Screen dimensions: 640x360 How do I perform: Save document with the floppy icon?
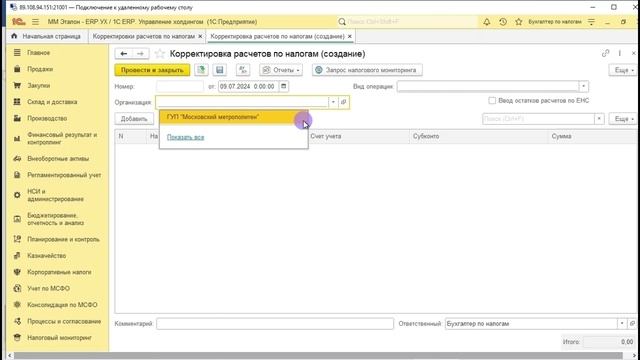[x=220, y=70]
